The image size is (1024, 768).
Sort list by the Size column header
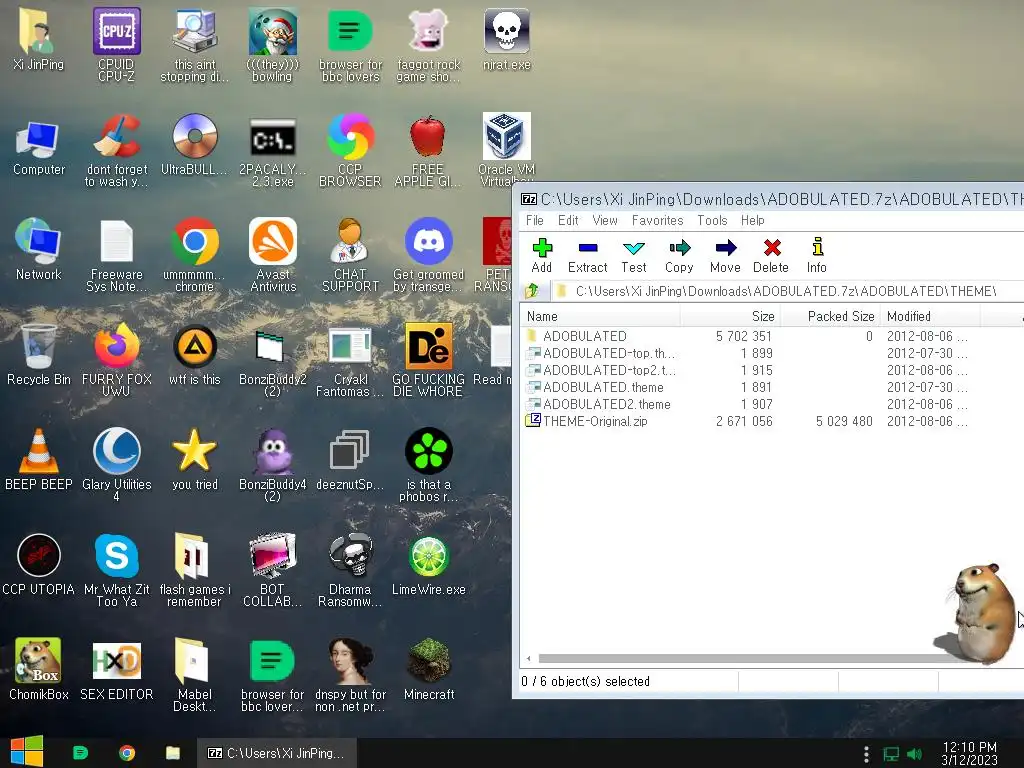click(730, 316)
